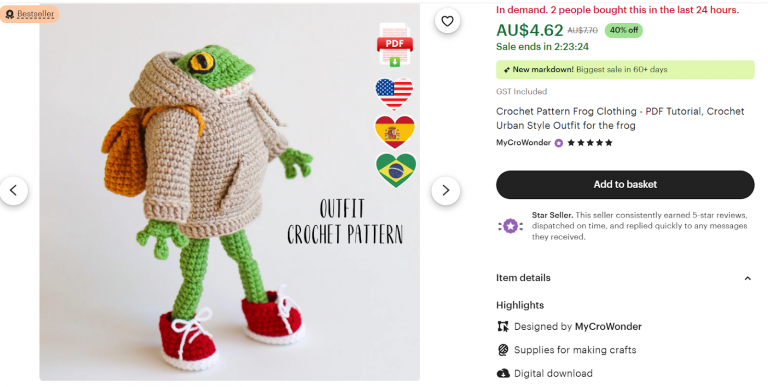Image resolution: width=768 pixels, height=387 pixels.
Task: Click the Digital download cloud icon
Action: (503, 374)
